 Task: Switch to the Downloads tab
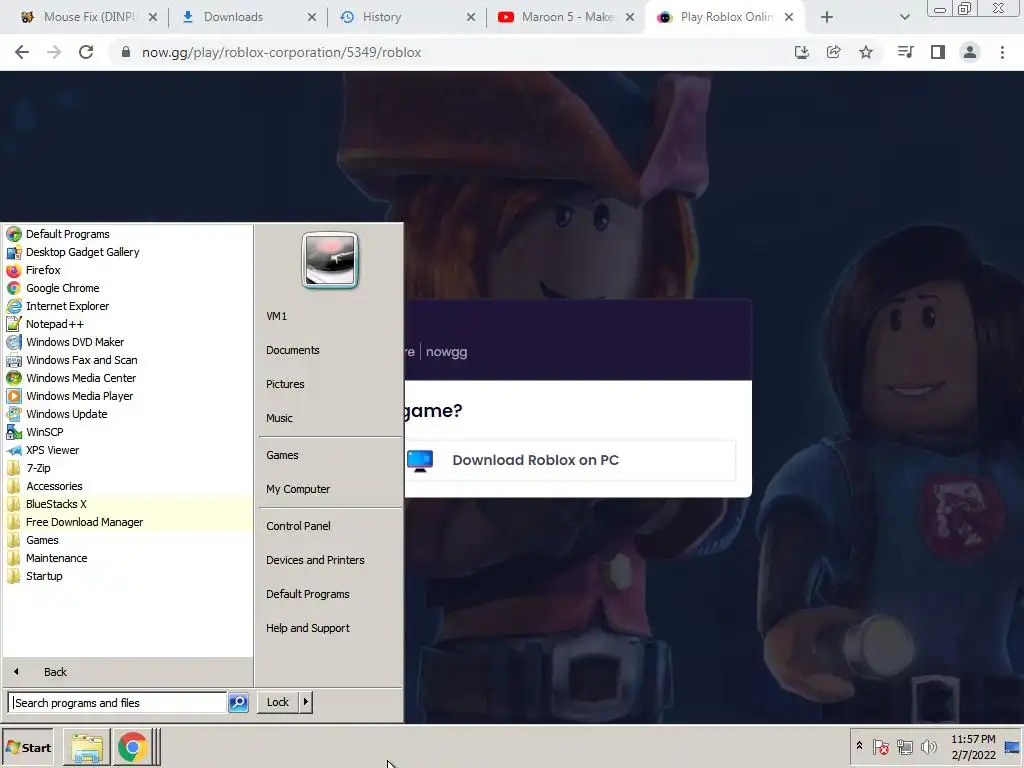[248, 17]
